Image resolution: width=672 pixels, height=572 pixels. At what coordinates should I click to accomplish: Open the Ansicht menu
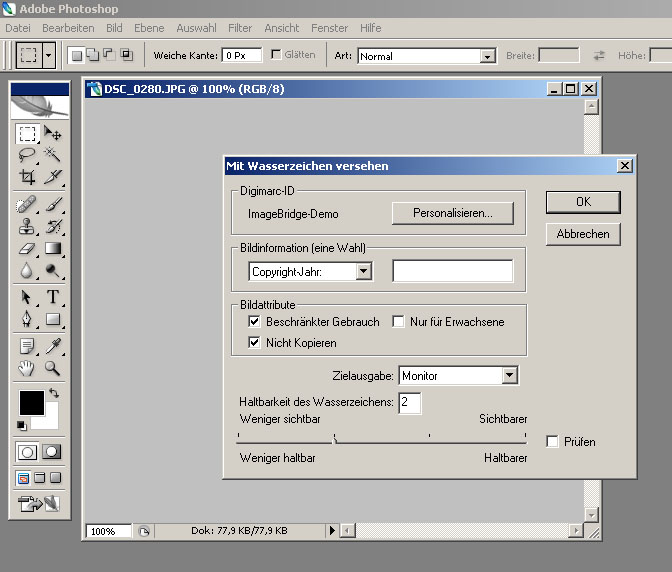pyautogui.click(x=282, y=28)
